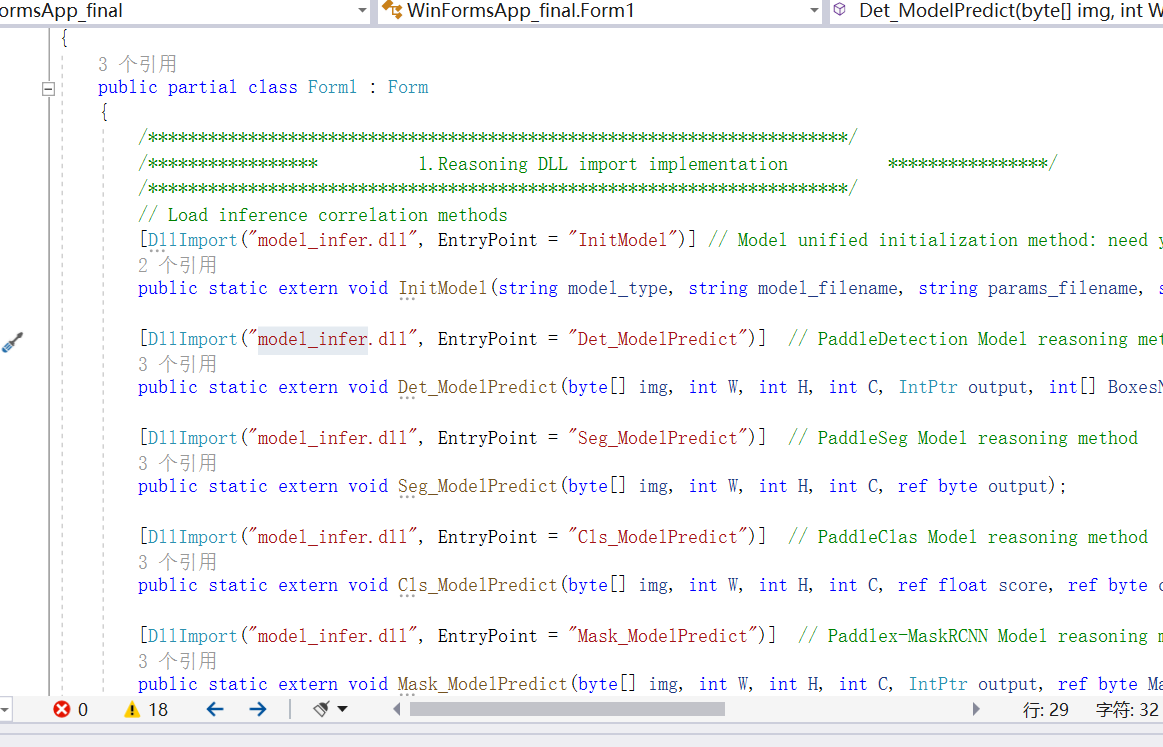The width and height of the screenshot is (1163, 747).
Task: Open the WinFormsApp_final.Form1 type dropdown
Action: click(x=813, y=11)
